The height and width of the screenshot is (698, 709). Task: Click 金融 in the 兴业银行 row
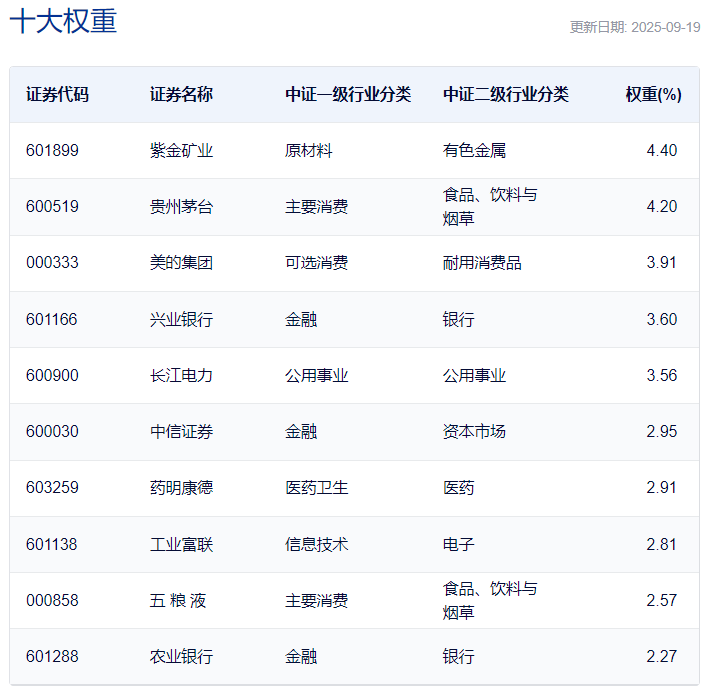tap(301, 320)
